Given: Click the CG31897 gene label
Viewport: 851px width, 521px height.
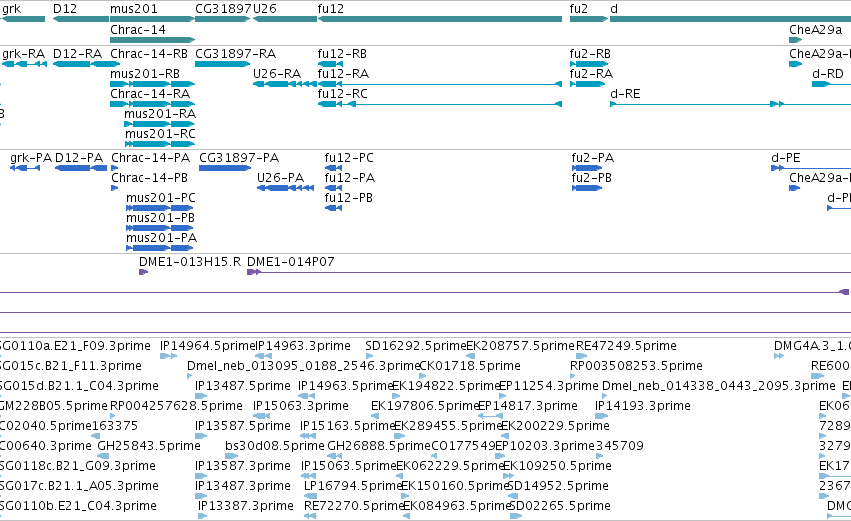Looking at the screenshot, I should pyautogui.click(x=224, y=9).
